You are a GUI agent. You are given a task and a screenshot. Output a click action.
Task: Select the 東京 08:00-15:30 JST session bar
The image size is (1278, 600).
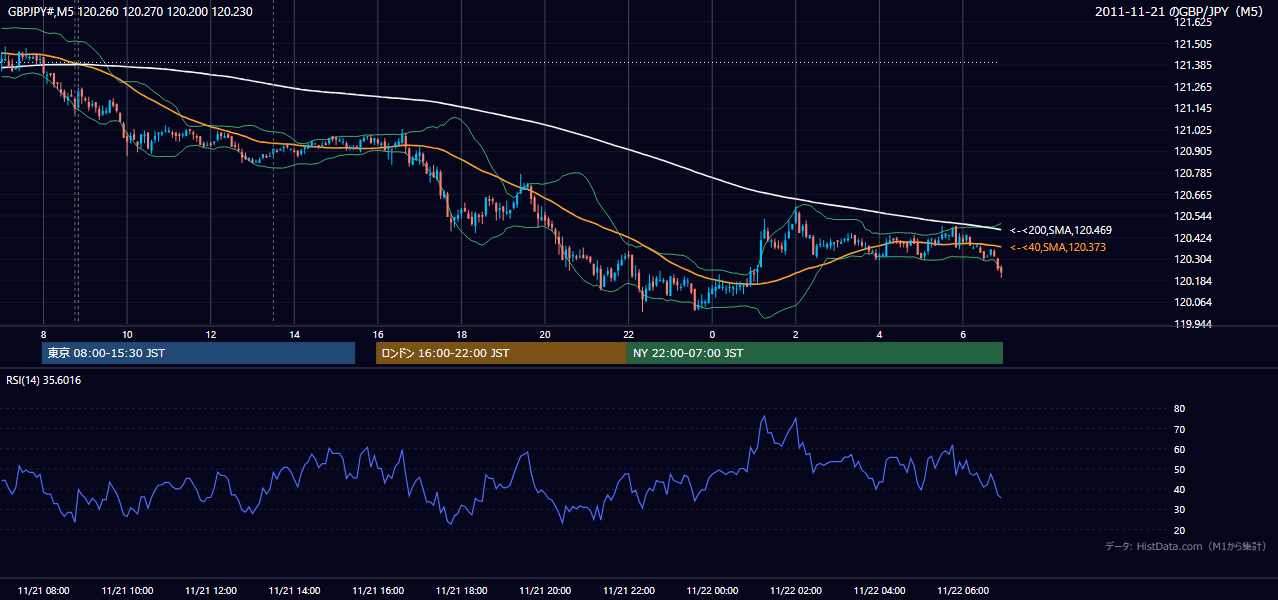point(198,353)
